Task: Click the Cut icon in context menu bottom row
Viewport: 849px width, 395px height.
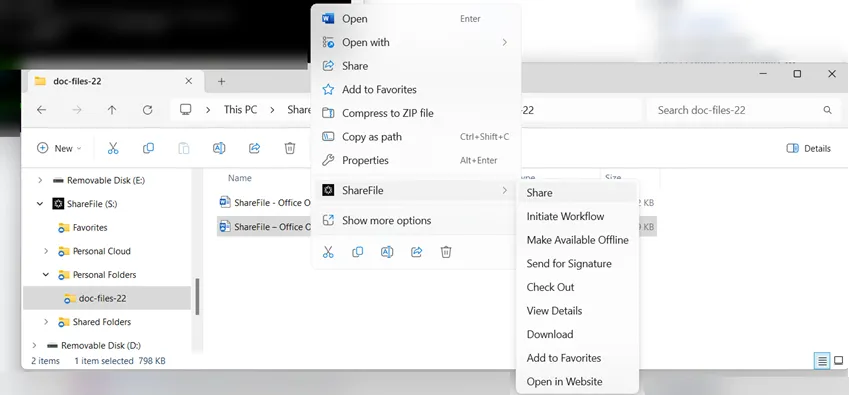Action: pyautogui.click(x=328, y=252)
